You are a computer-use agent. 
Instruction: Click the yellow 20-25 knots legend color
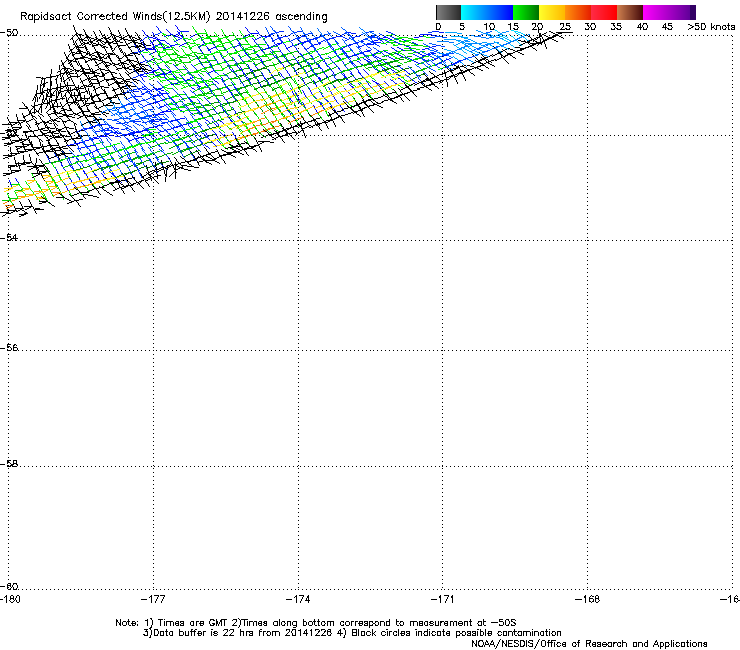(552, 12)
